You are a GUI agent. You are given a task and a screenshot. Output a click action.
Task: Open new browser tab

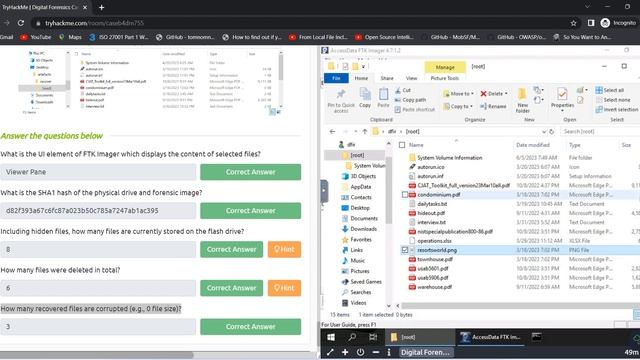click(101, 7)
